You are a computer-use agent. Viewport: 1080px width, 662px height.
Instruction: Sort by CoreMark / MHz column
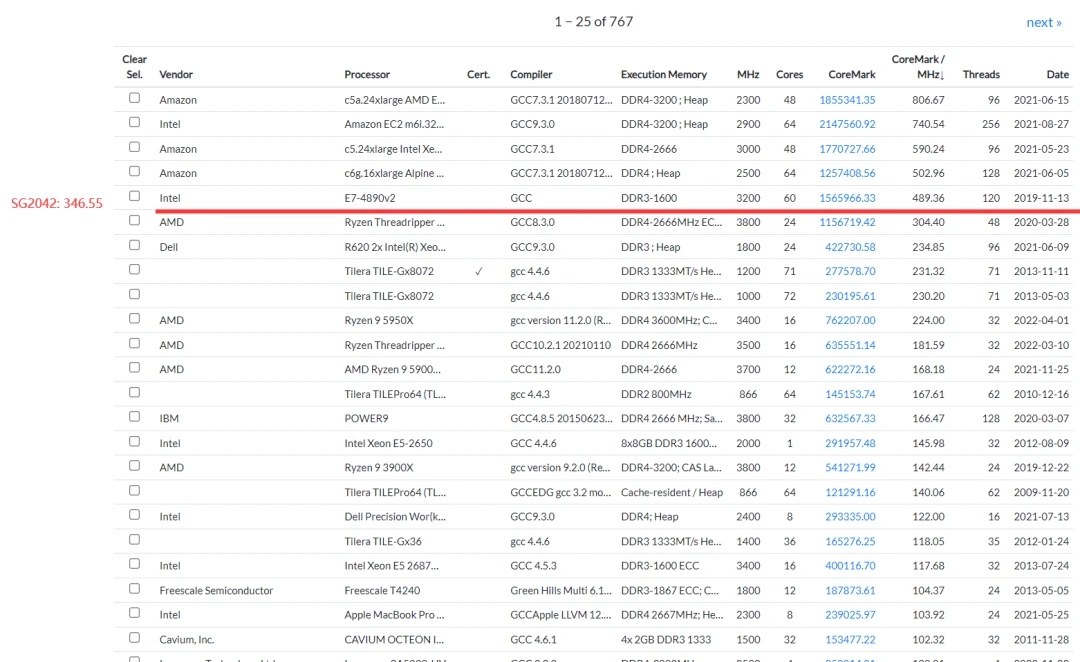tap(918, 67)
